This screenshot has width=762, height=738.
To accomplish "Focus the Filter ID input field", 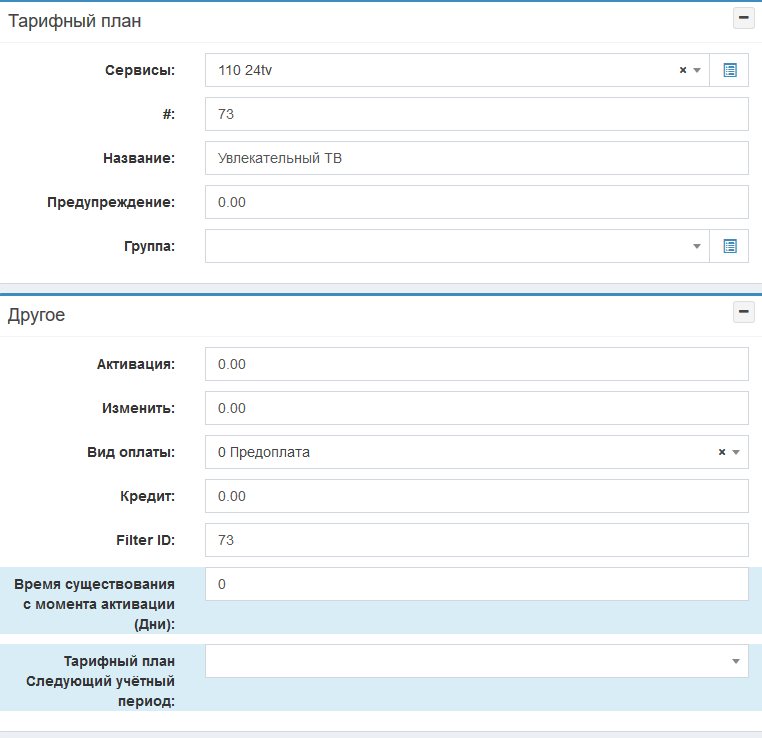I will (476, 540).
